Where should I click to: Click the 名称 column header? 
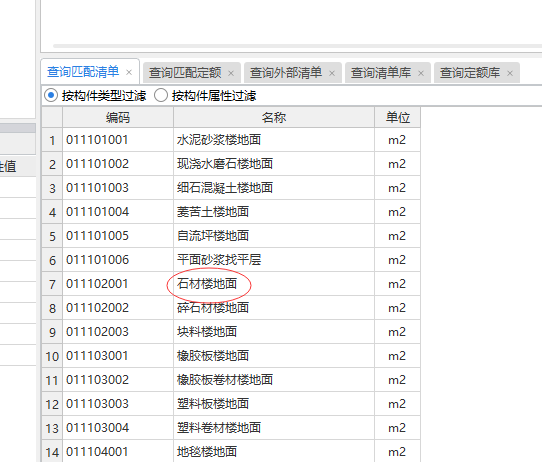coord(274,117)
